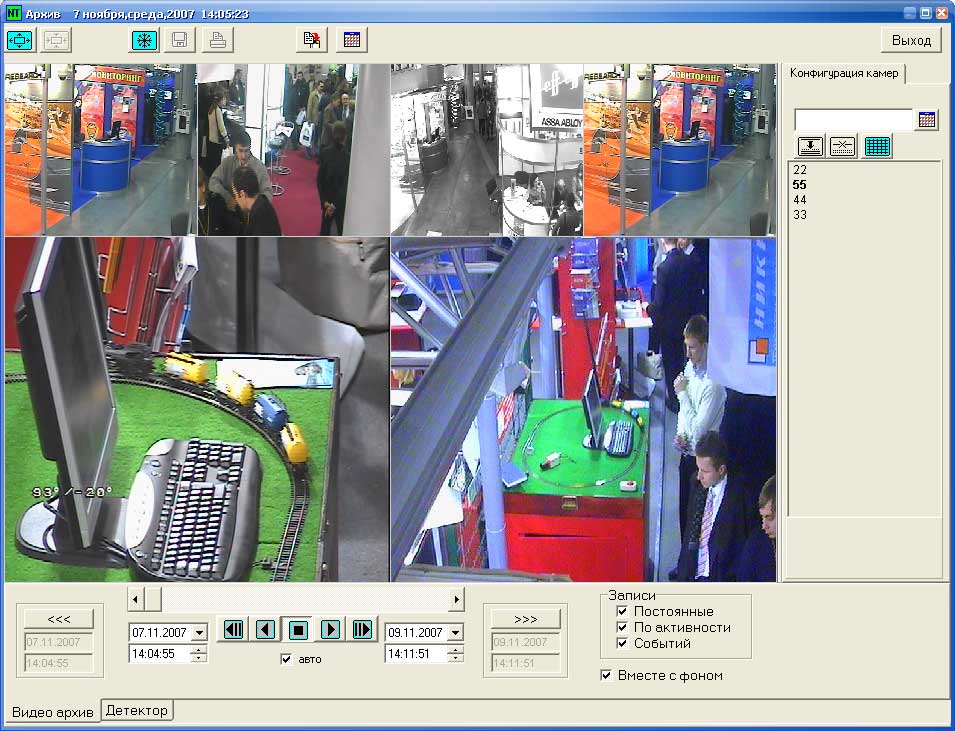Click the printer icon in toolbar
The width and height of the screenshot is (955, 731).
click(x=217, y=40)
